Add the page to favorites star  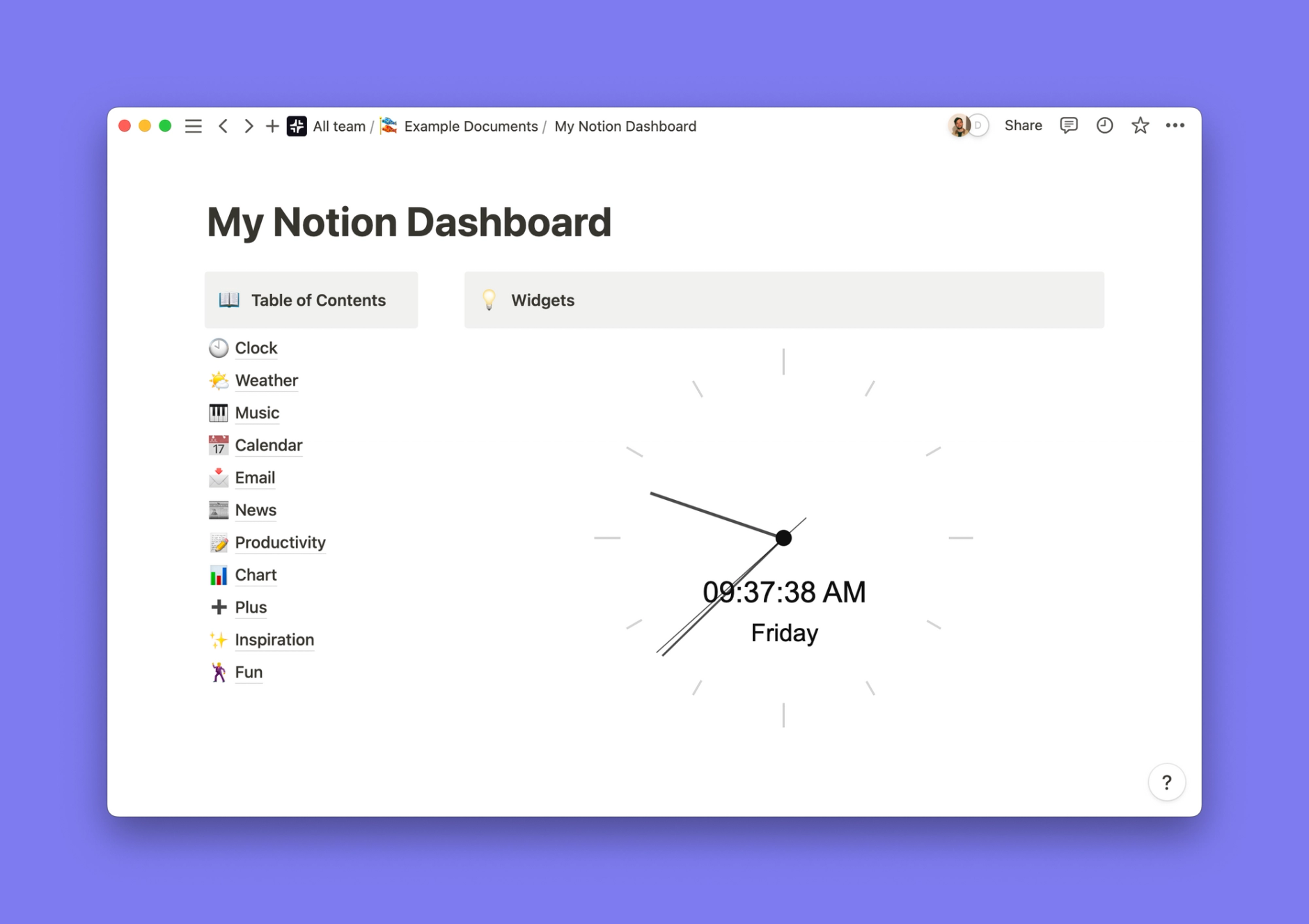point(1140,125)
